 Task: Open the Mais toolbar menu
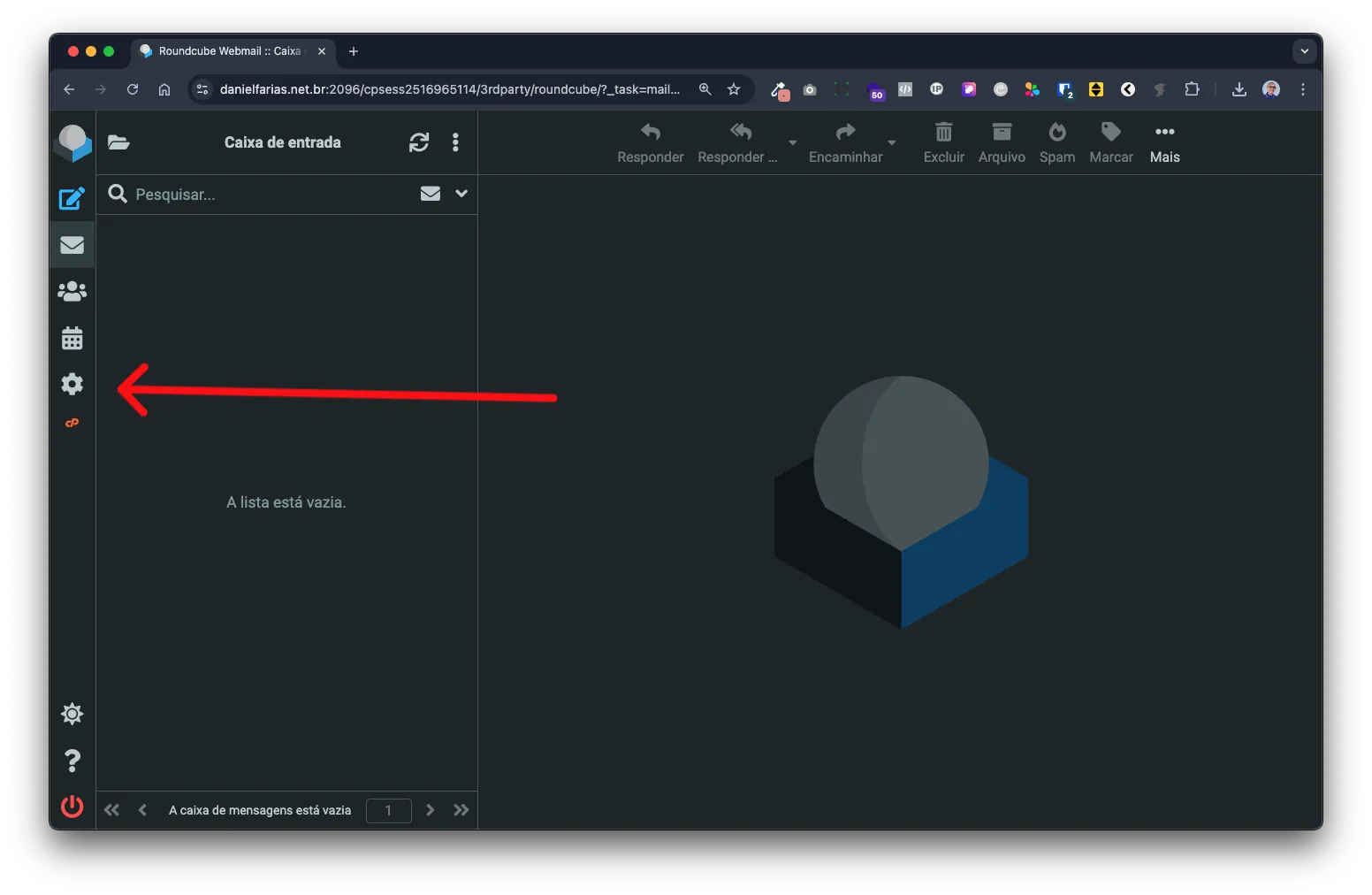1164,142
